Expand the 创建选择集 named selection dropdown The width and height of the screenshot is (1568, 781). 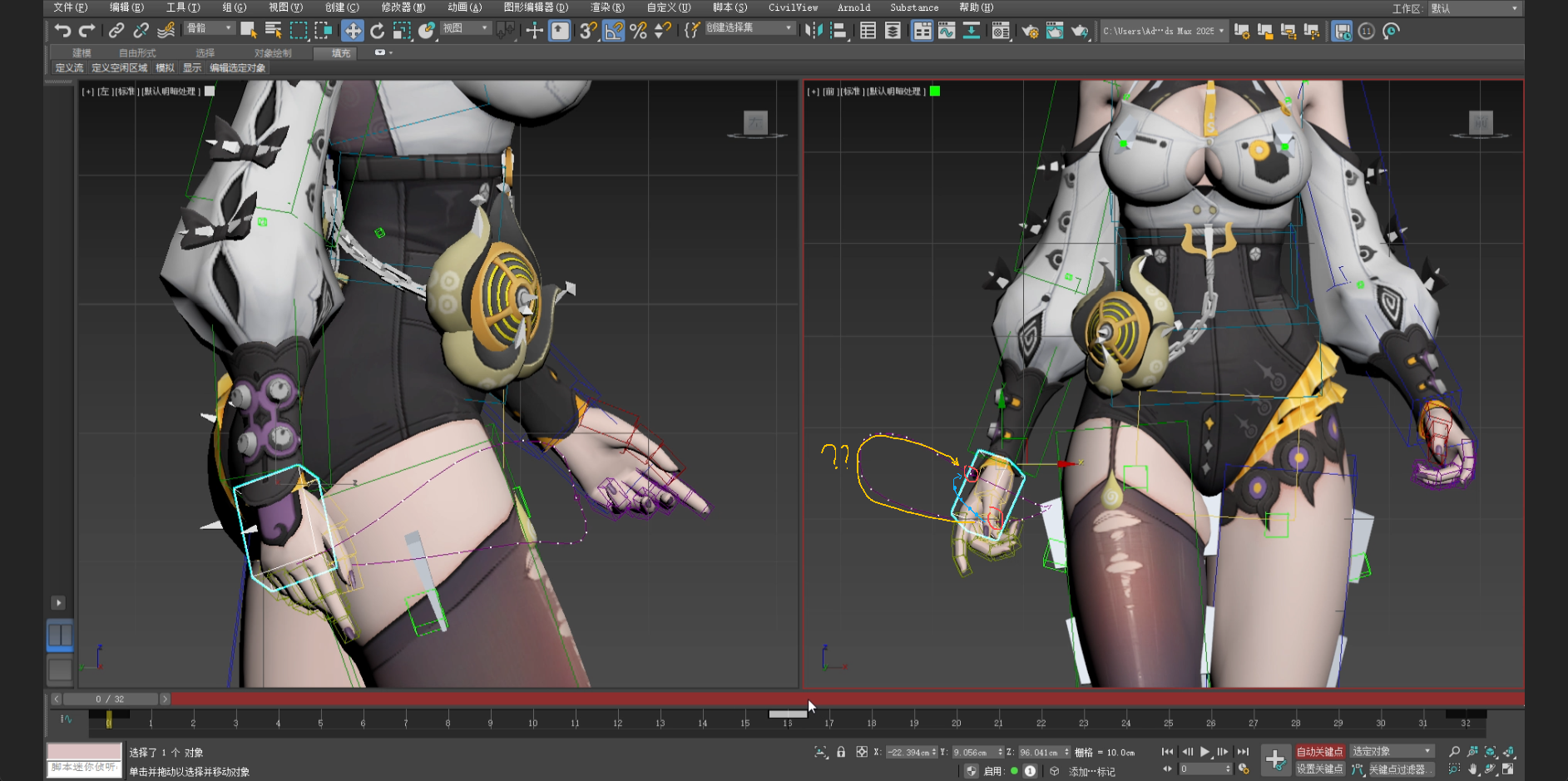749,28
